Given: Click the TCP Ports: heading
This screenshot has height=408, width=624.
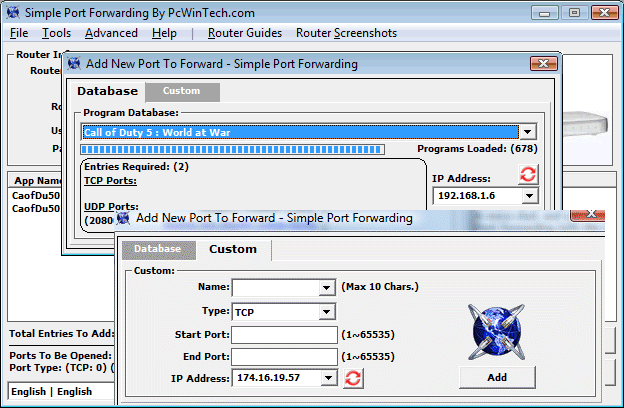Looking at the screenshot, I should coord(110,181).
